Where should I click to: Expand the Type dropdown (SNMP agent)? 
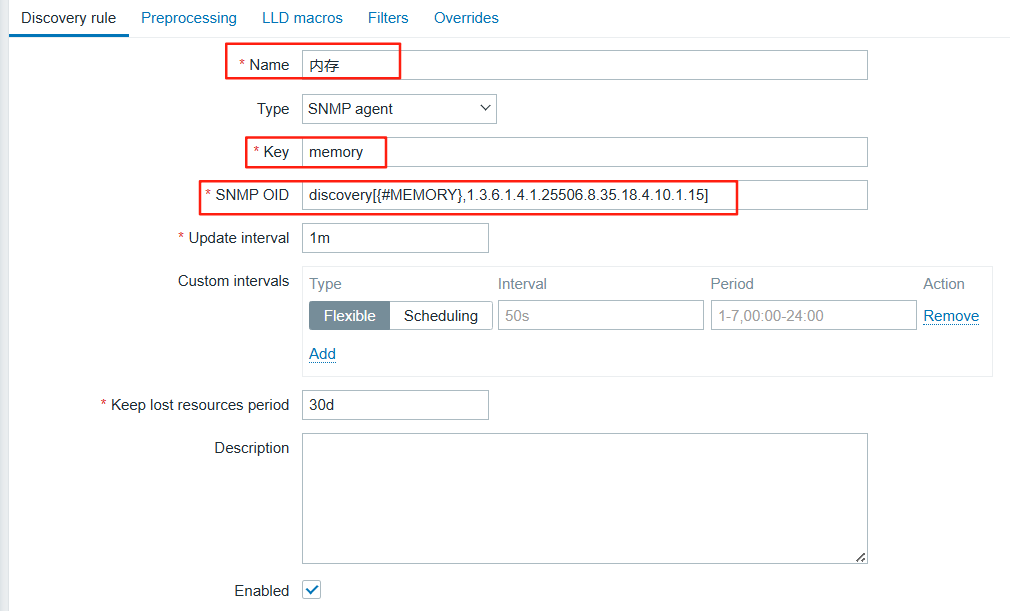[x=398, y=109]
